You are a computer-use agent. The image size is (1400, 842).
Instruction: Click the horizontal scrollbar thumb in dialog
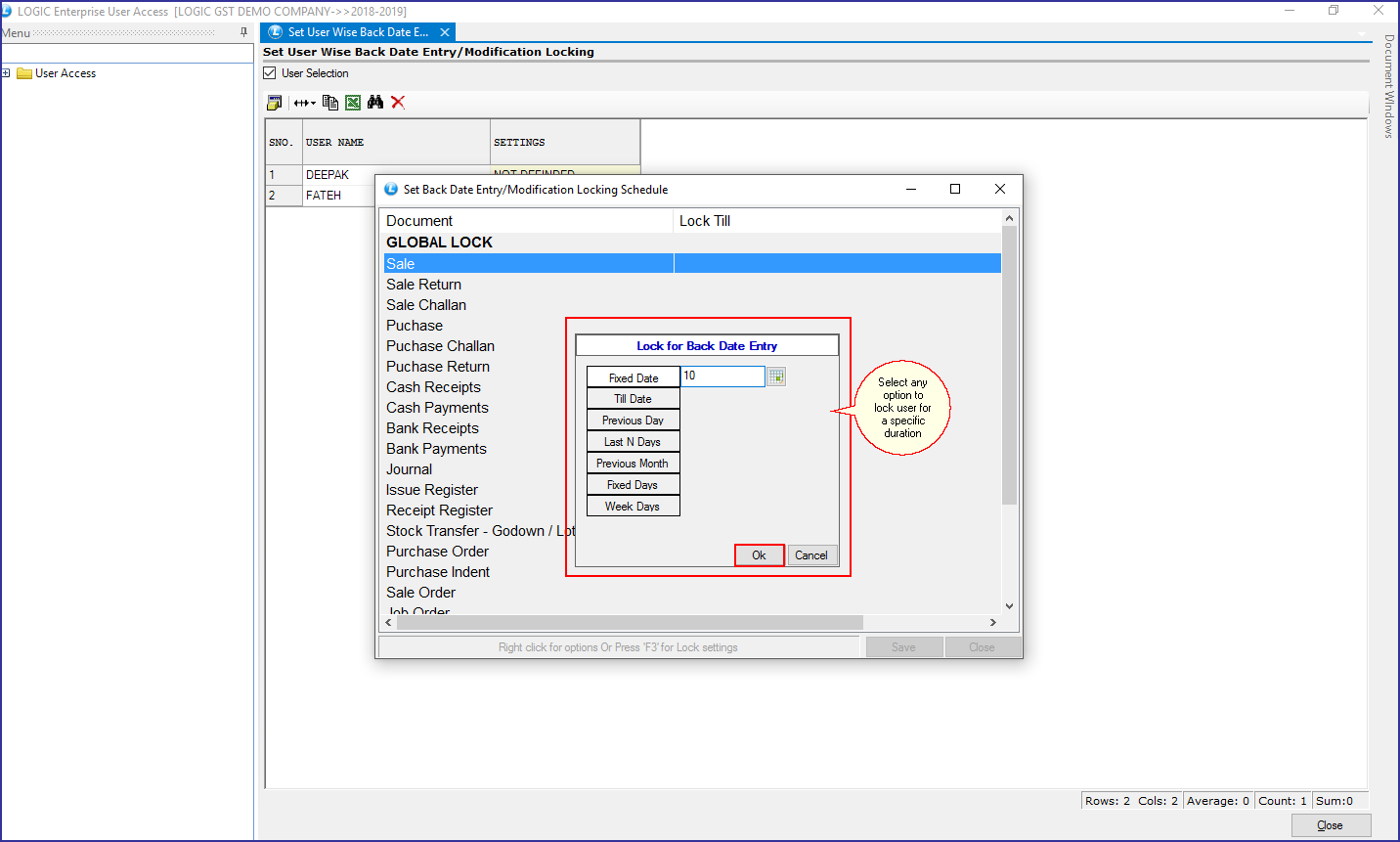click(630, 623)
